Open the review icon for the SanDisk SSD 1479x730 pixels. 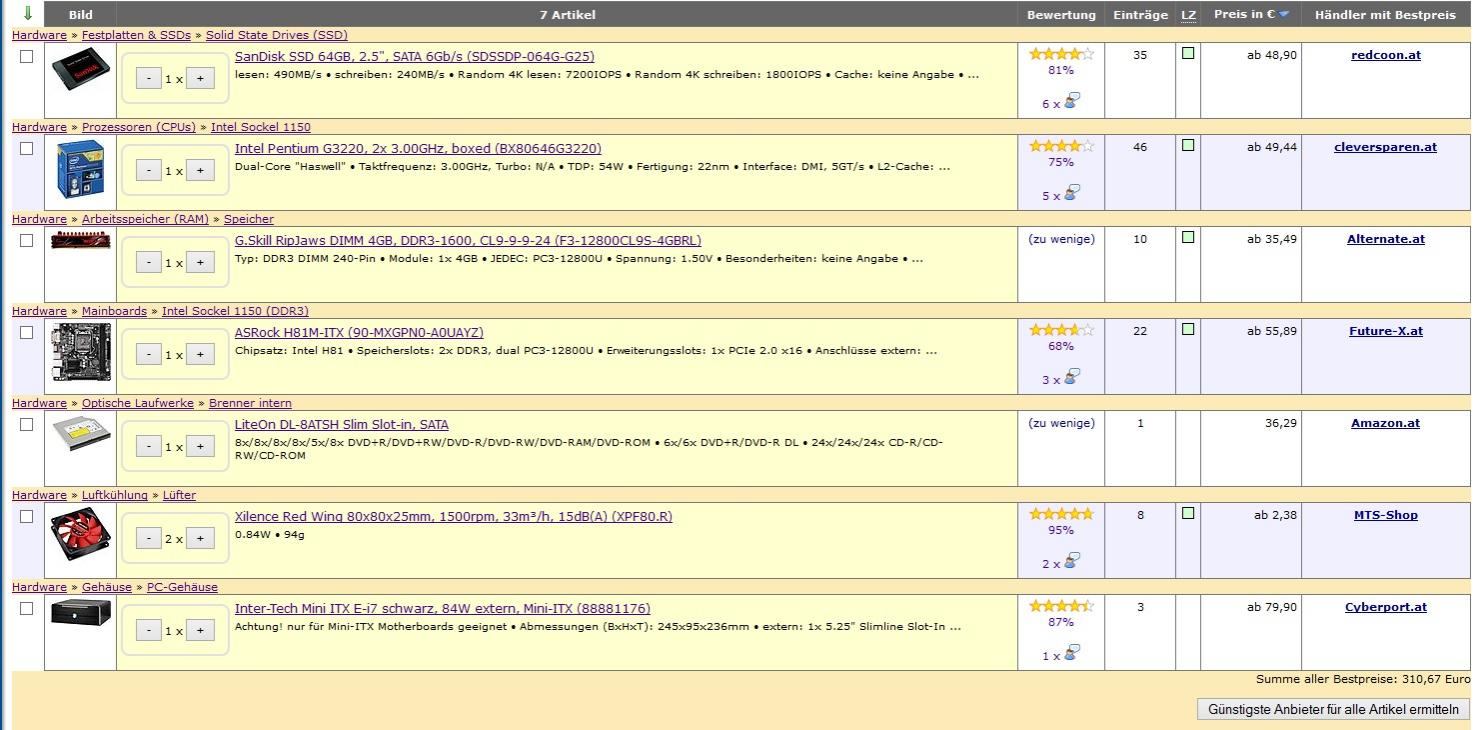pyautogui.click(x=1071, y=100)
